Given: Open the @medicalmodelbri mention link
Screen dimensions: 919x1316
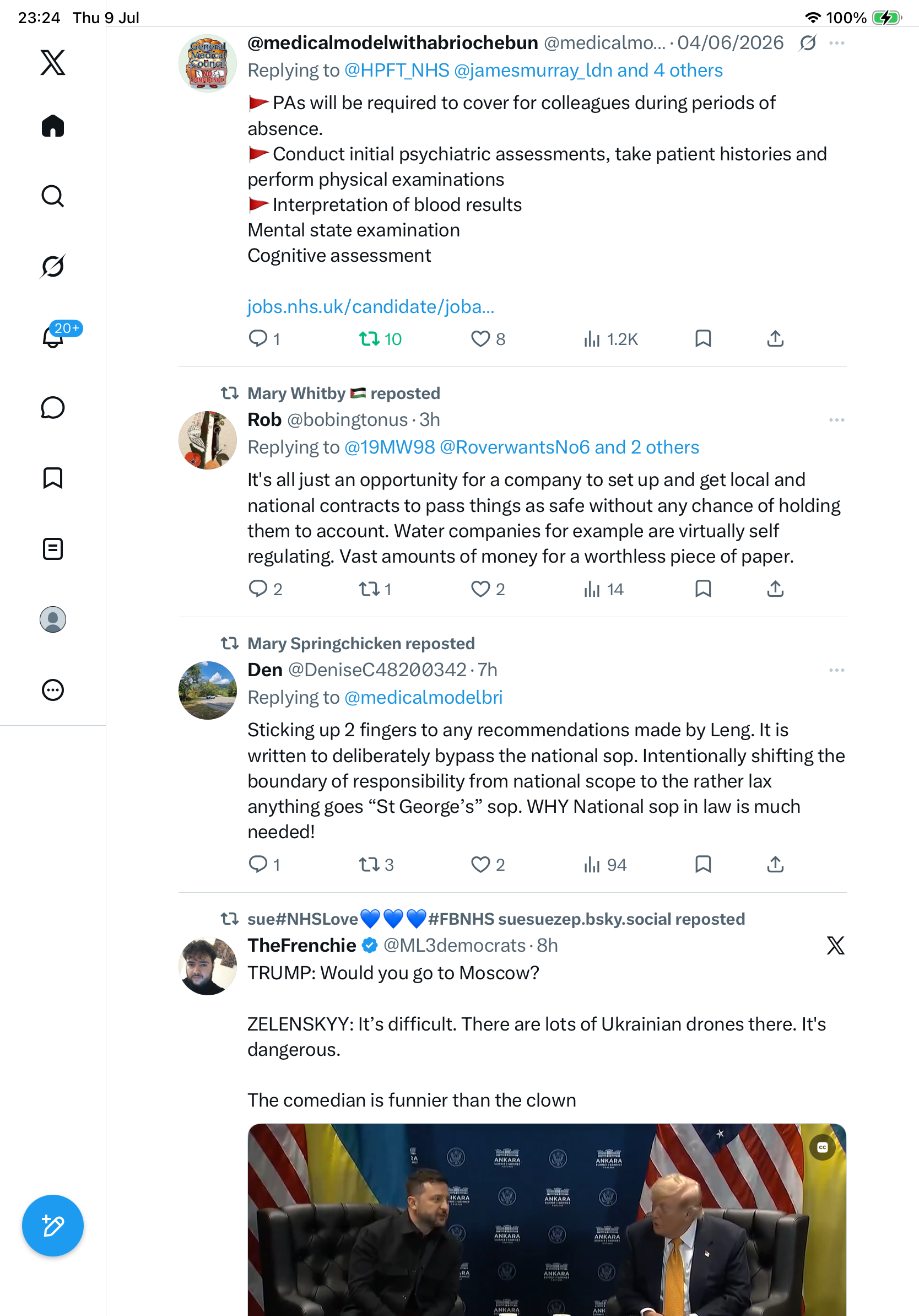Looking at the screenshot, I should tap(423, 697).
